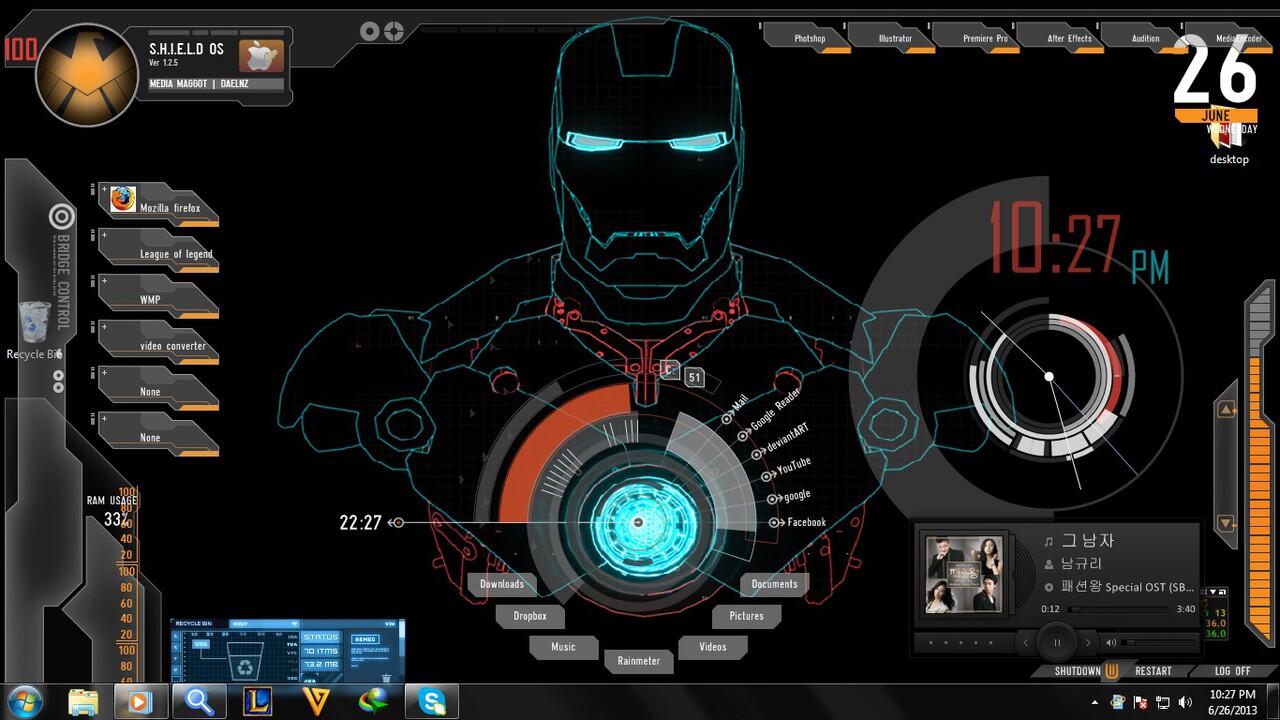Open the Mail link on arc reactor
Screen dimensions: 1280x720
click(x=736, y=408)
